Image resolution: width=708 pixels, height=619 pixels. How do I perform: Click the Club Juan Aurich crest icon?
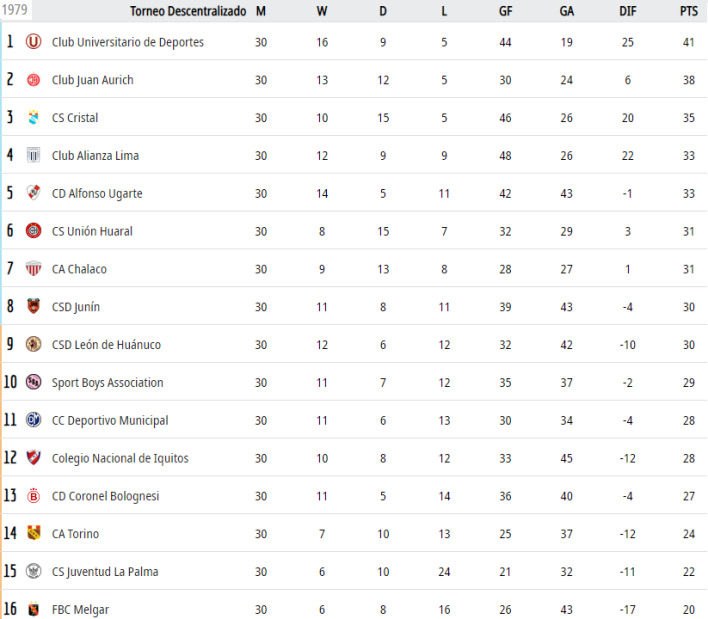pos(33,80)
